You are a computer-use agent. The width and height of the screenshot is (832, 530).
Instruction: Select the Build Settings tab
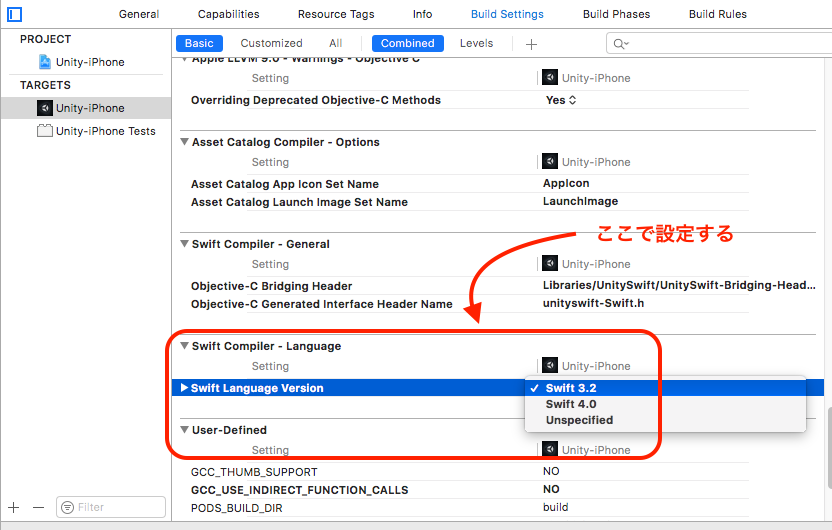(507, 14)
